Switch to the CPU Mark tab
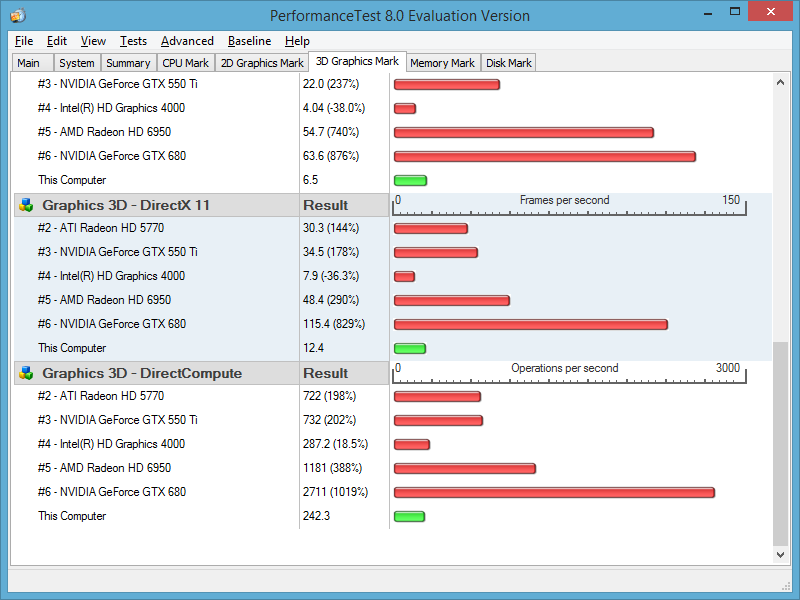Image resolution: width=800 pixels, height=600 pixels. (185, 63)
